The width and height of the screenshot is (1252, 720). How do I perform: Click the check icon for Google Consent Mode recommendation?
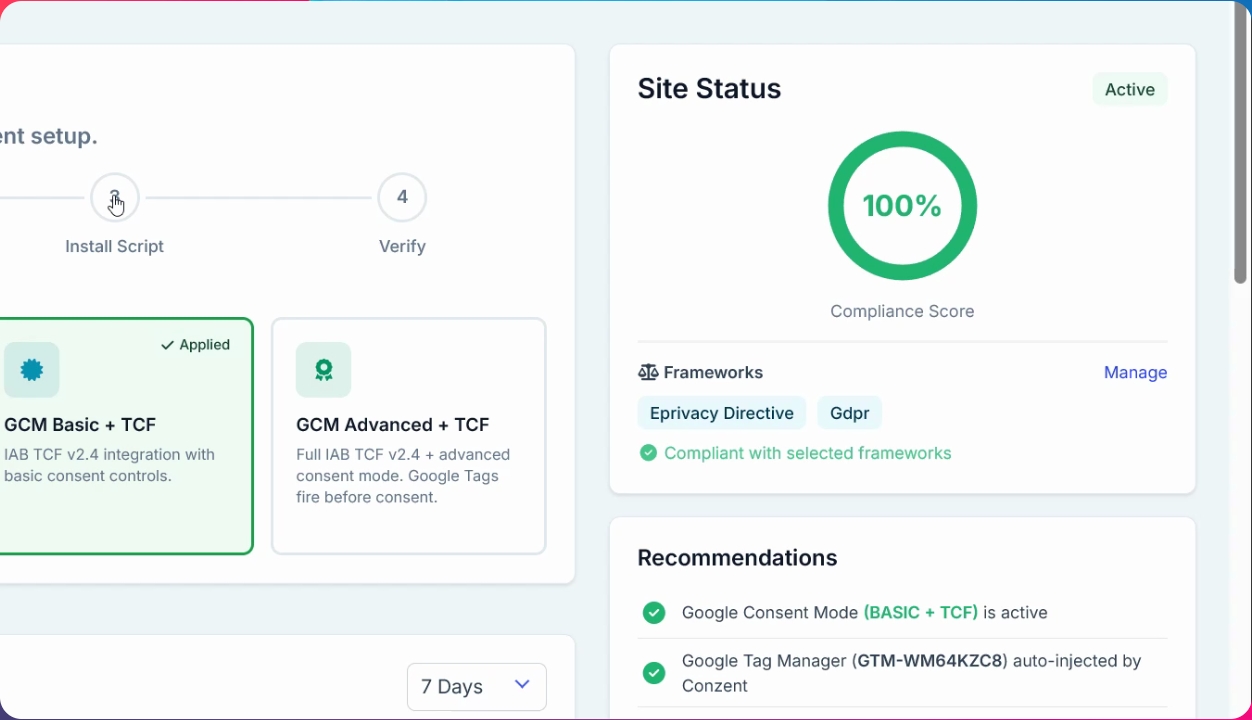point(654,612)
